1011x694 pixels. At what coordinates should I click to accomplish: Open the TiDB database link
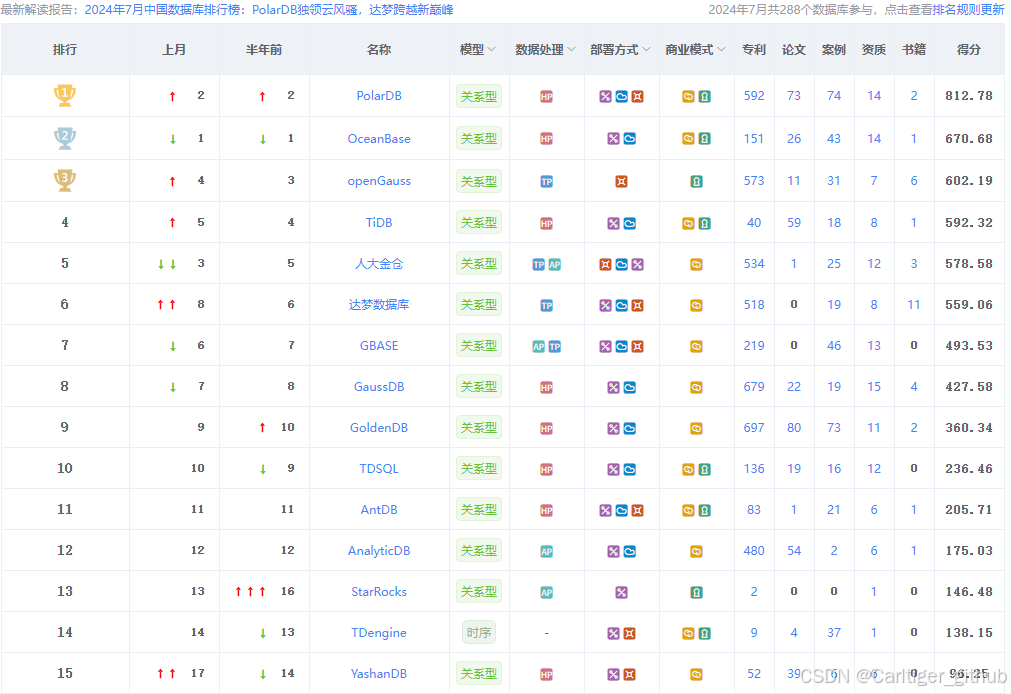pos(379,223)
